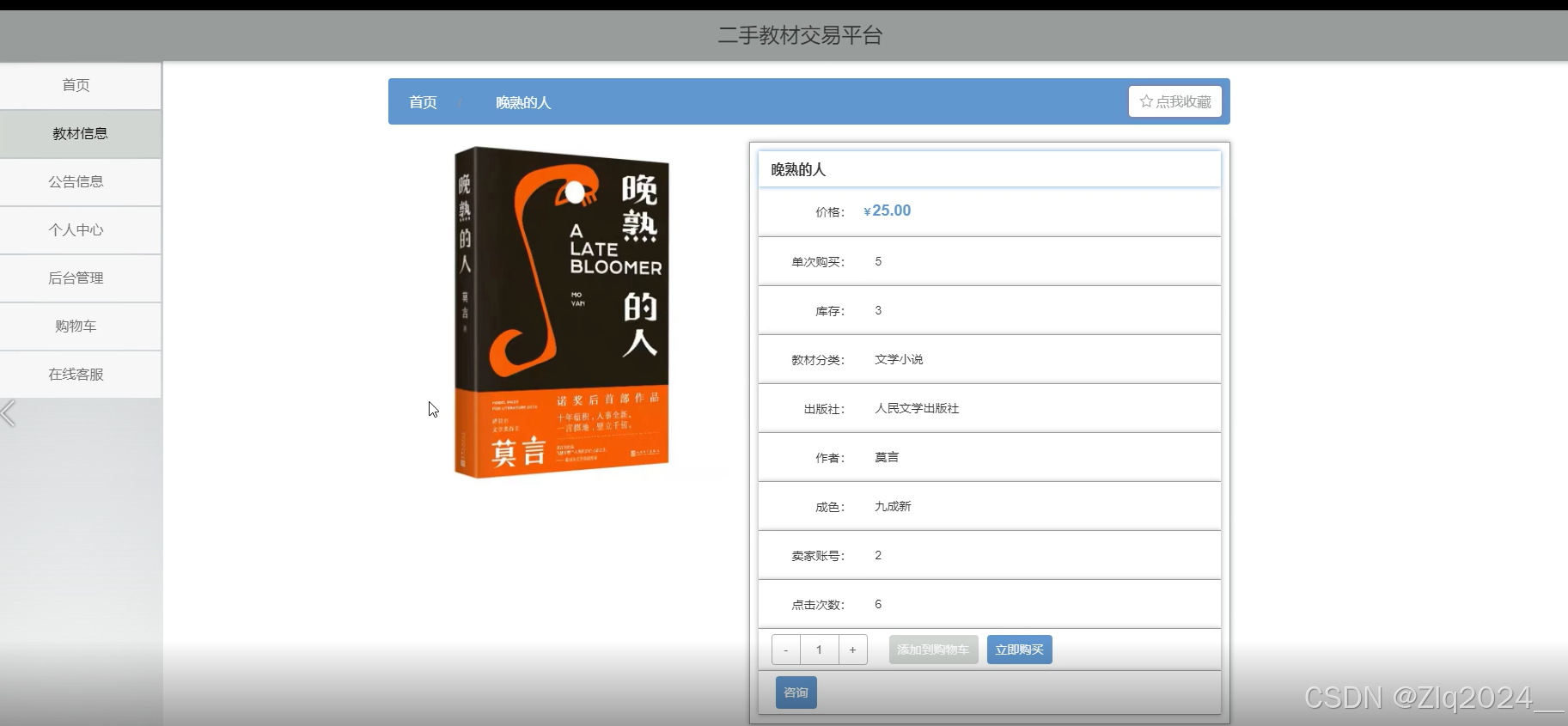Decrease quantity with minus button
Viewport: 1568px width, 726px height.
(786, 650)
